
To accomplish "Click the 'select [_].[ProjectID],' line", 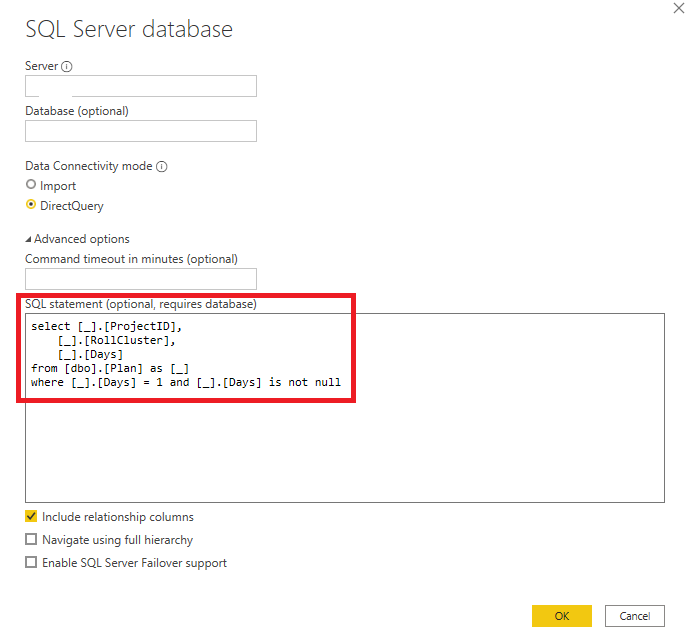I will click(106, 326).
